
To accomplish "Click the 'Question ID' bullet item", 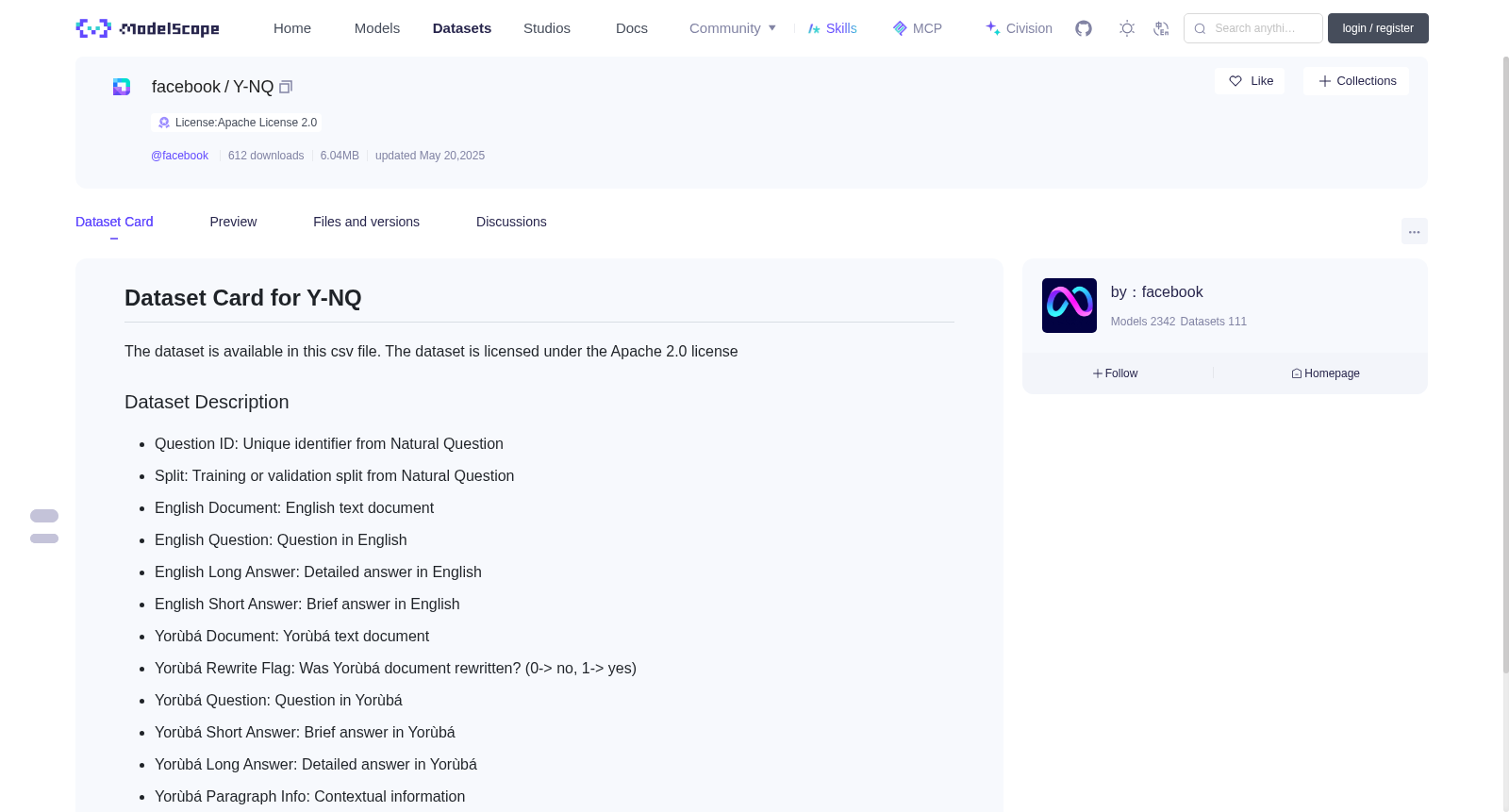I will click(329, 444).
